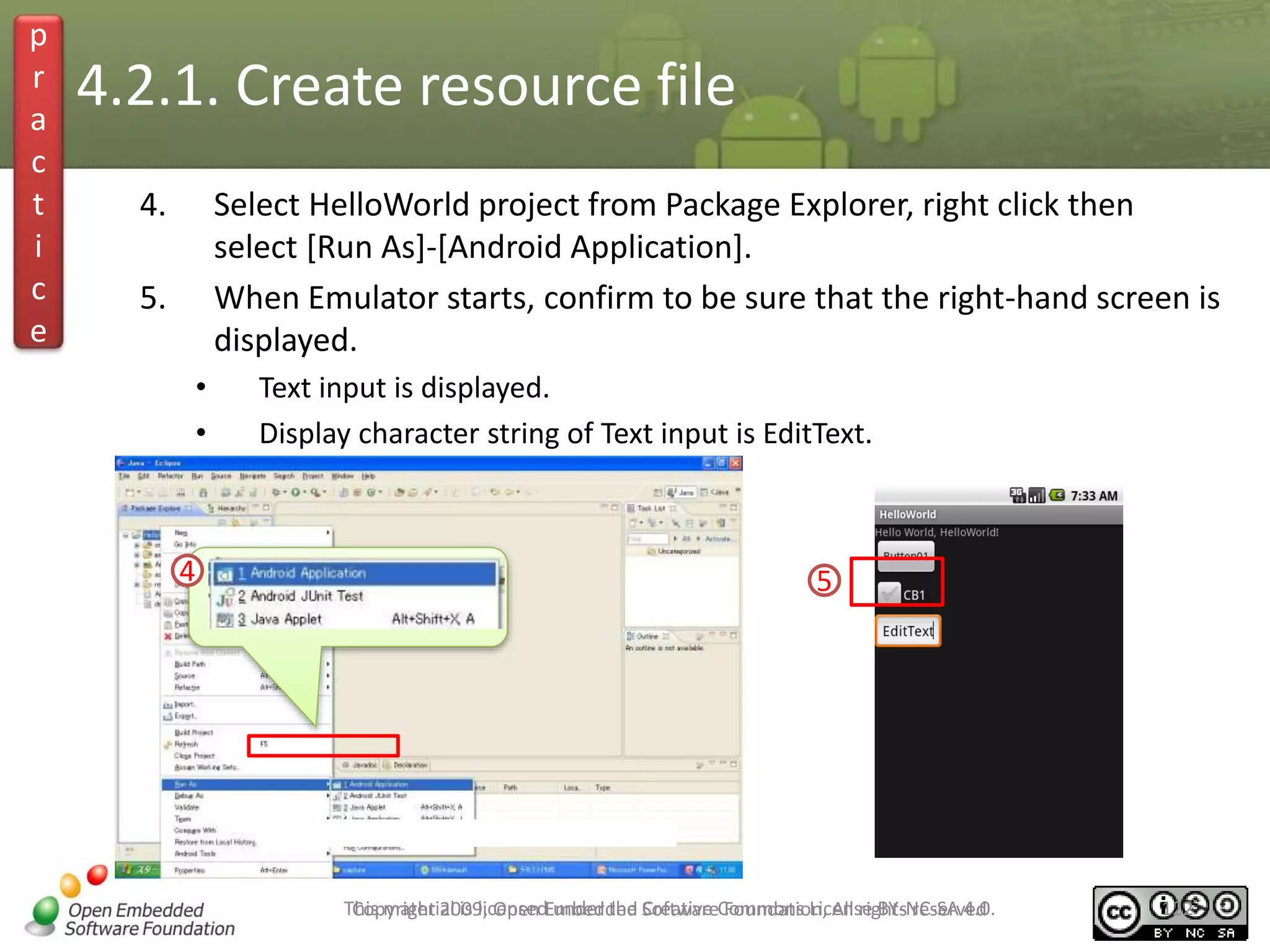The image size is (1270, 952).
Task: Select Import in the context menu
Action: coord(246,704)
